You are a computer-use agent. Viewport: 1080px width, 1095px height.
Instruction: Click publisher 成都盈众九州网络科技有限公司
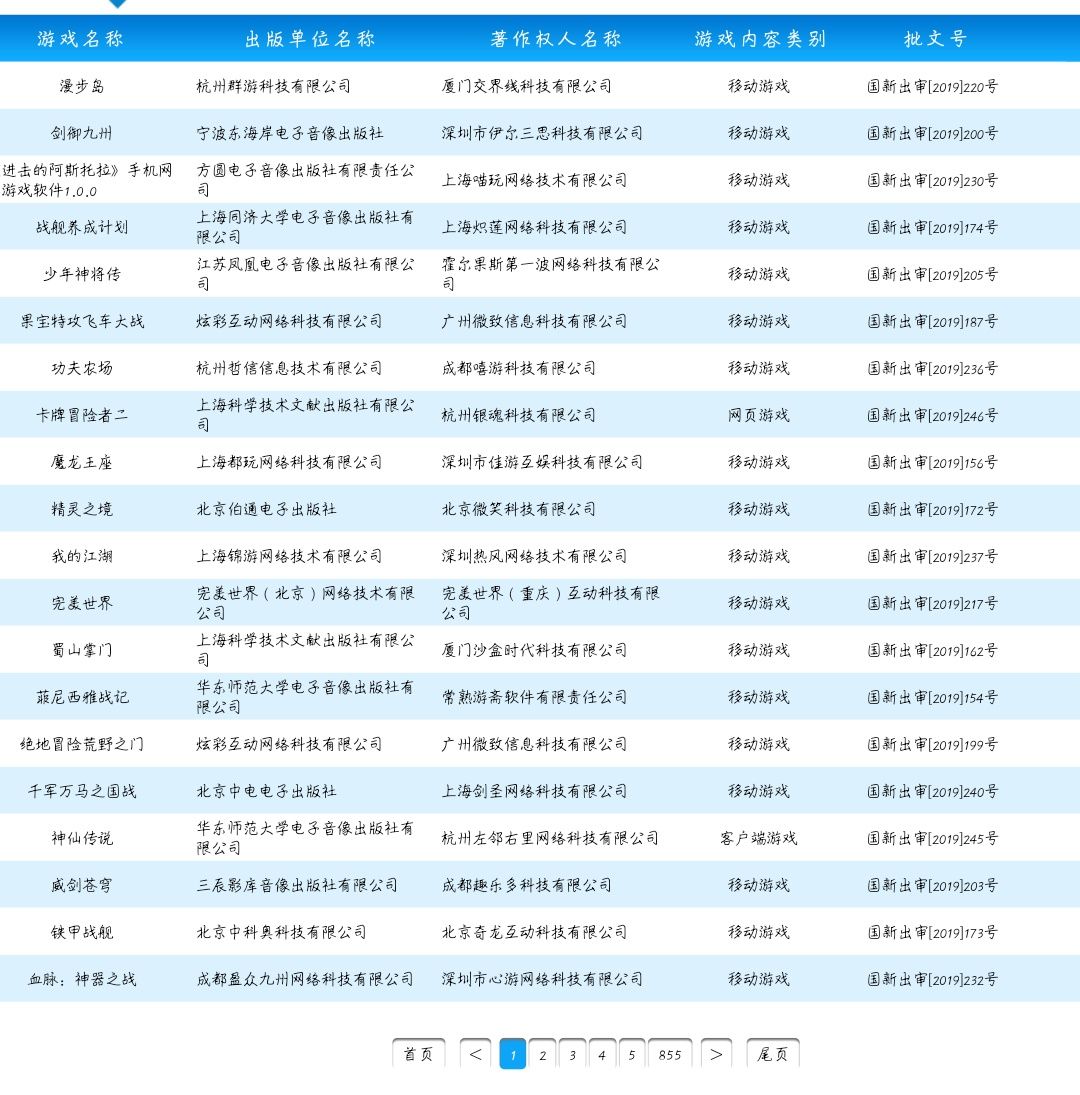304,979
